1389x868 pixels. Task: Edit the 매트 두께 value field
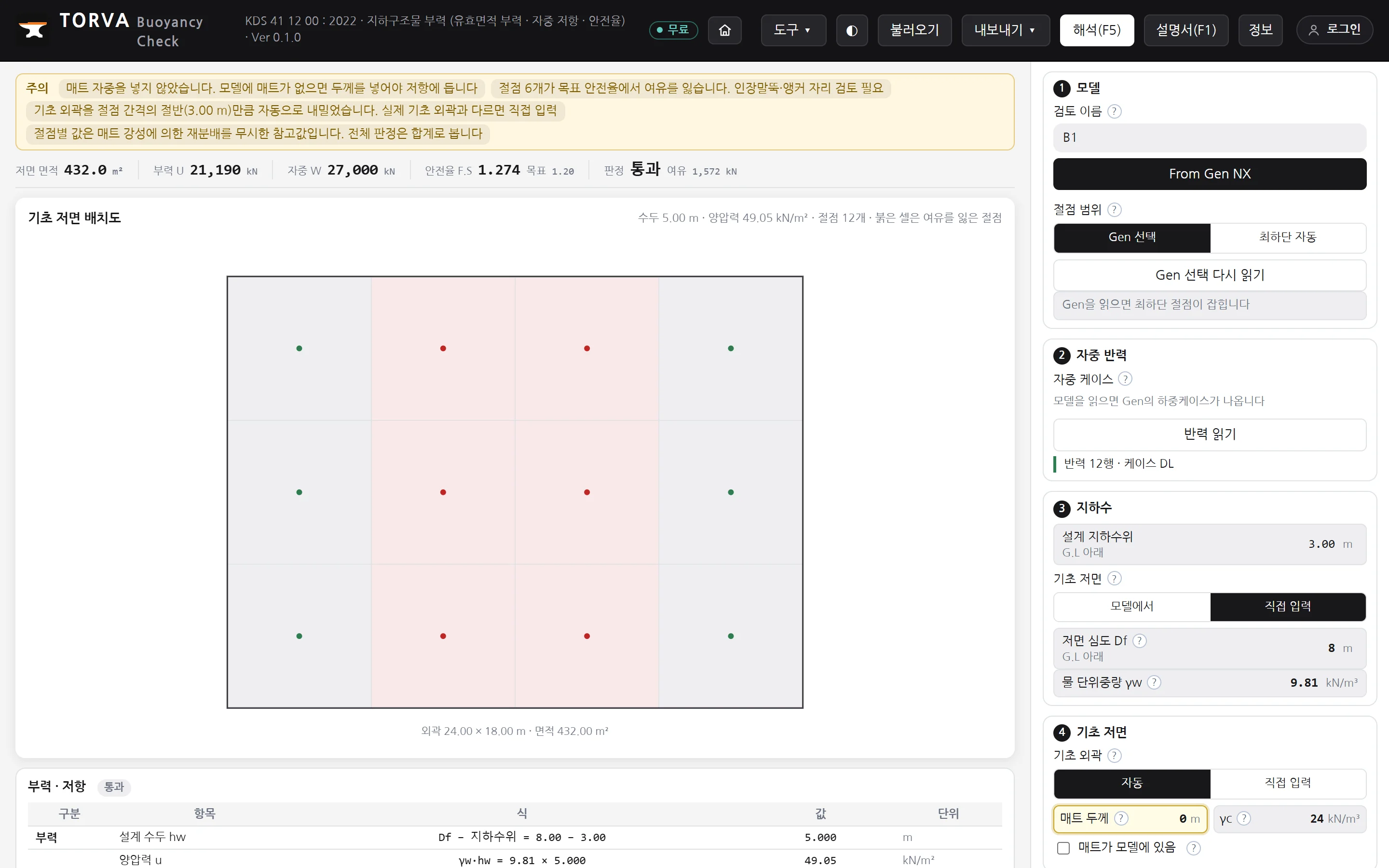pos(1130,819)
